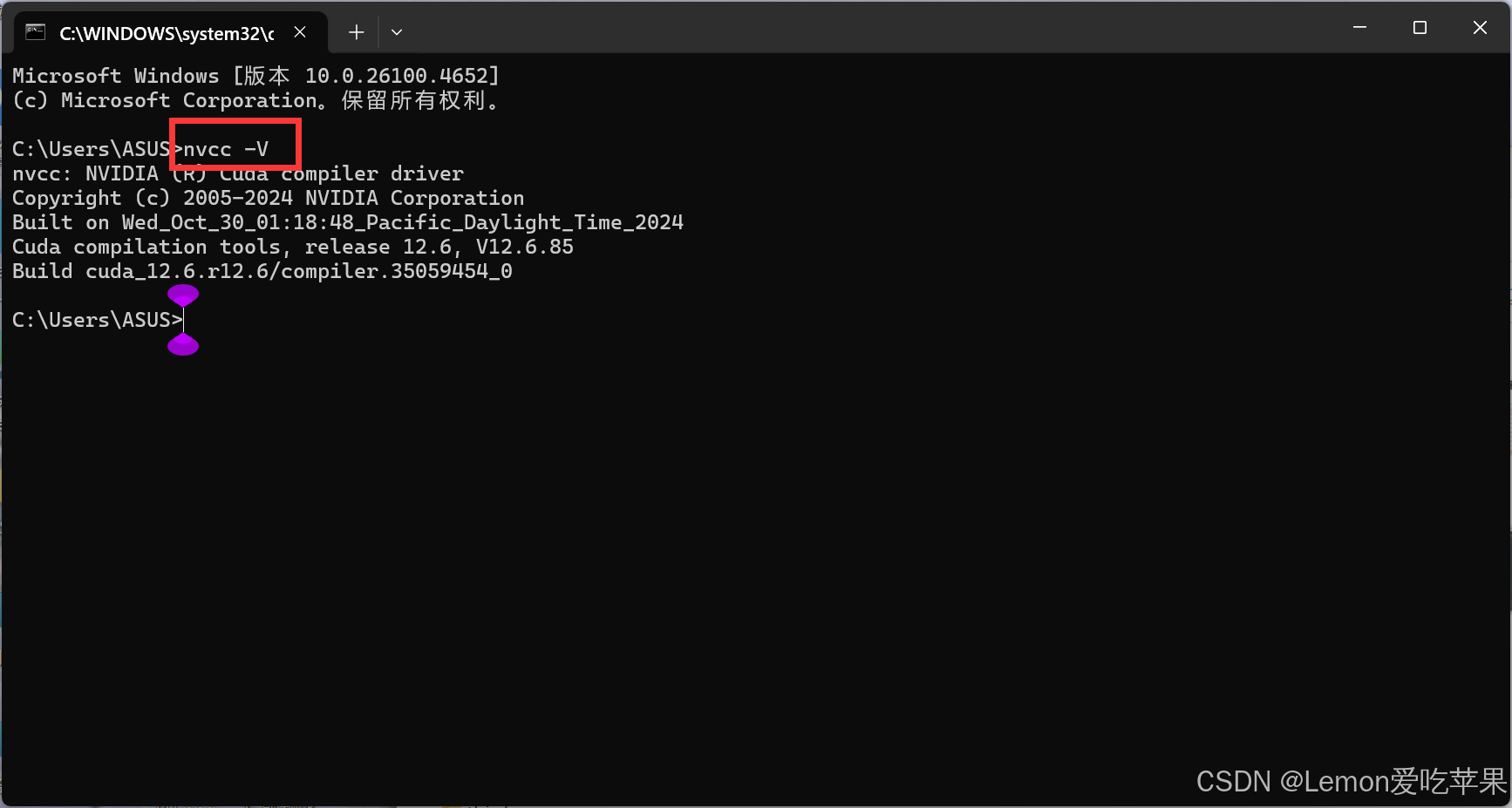
Task: Click the NVIDIA Corporation copyright line
Action: [x=268, y=198]
